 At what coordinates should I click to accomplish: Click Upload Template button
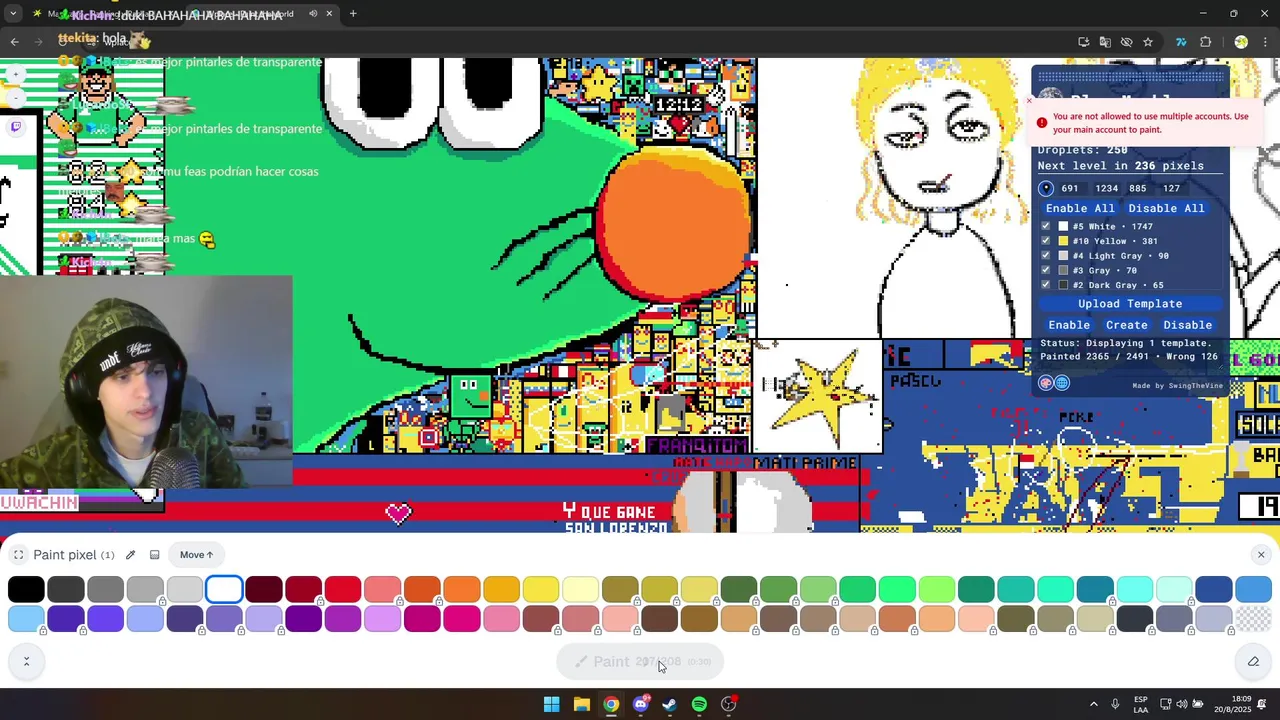click(x=1130, y=304)
